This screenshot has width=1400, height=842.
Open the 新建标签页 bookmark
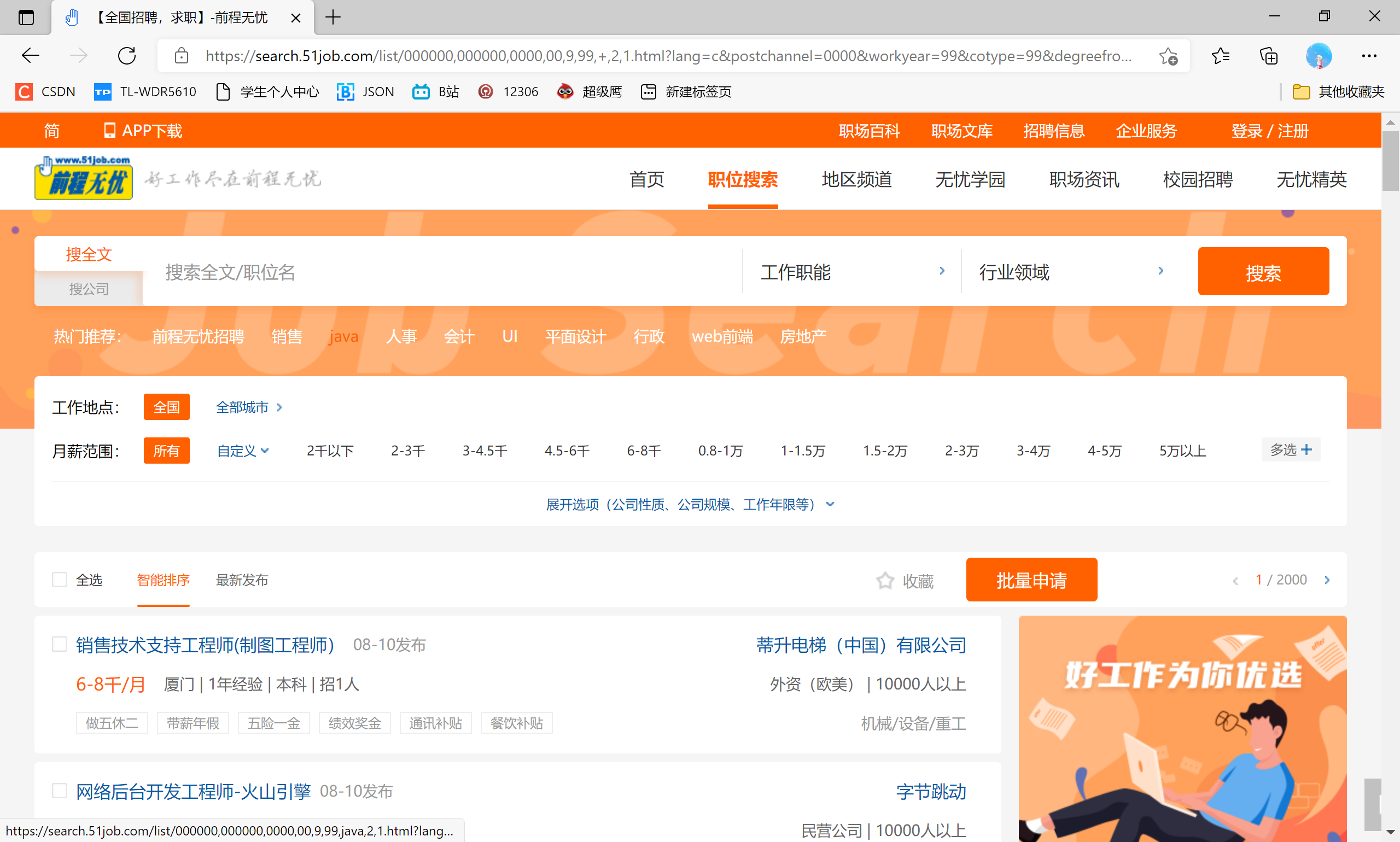point(685,91)
